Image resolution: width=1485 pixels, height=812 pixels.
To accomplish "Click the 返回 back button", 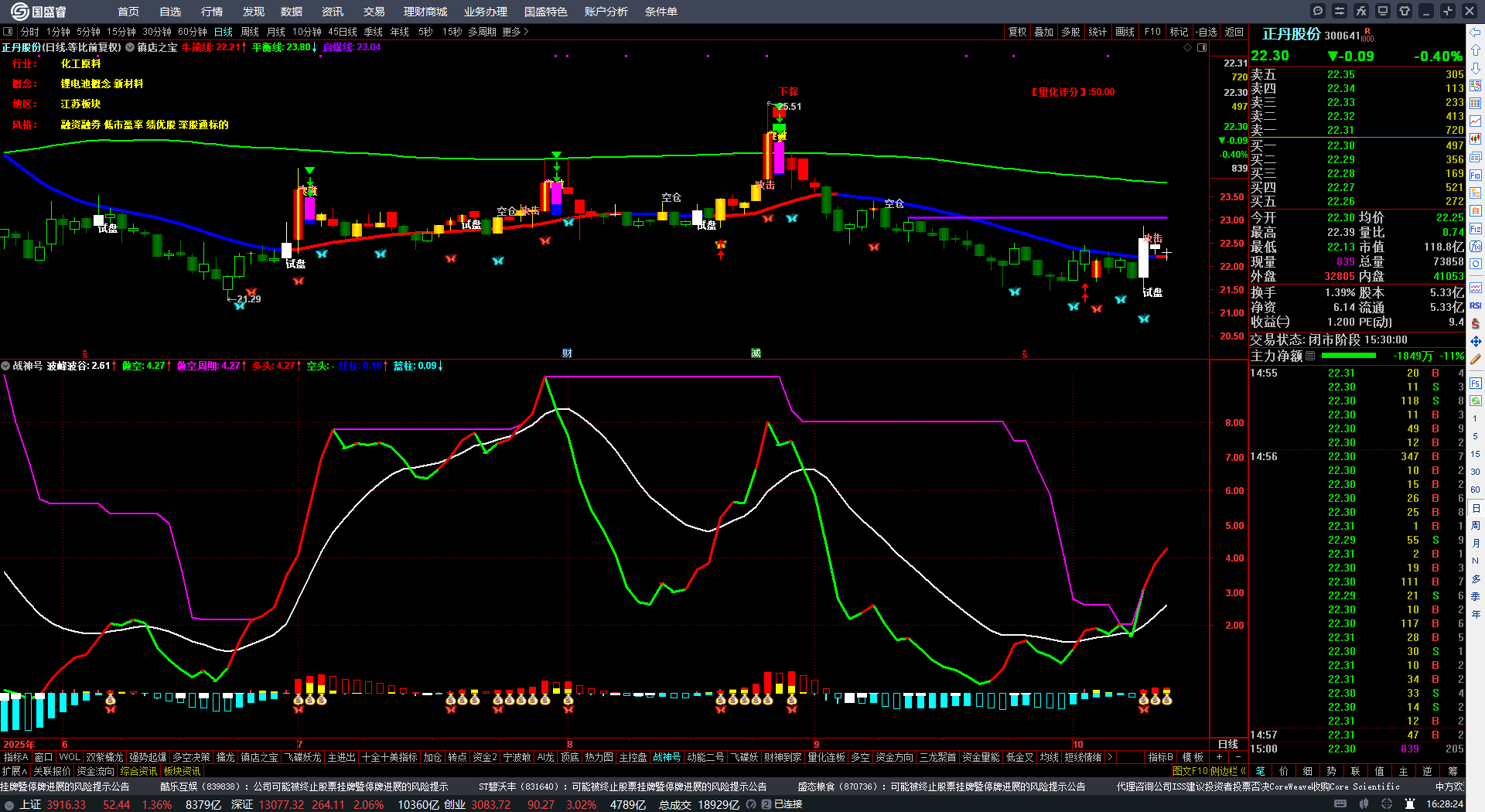I will coord(1234,32).
